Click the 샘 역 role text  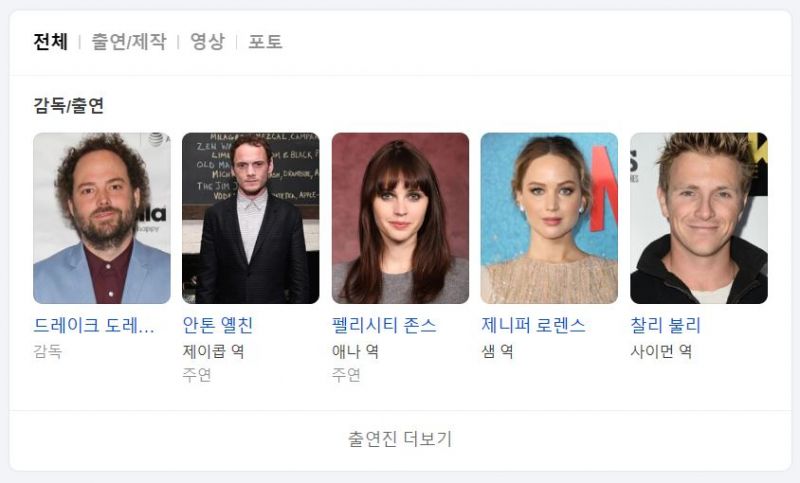click(497, 351)
